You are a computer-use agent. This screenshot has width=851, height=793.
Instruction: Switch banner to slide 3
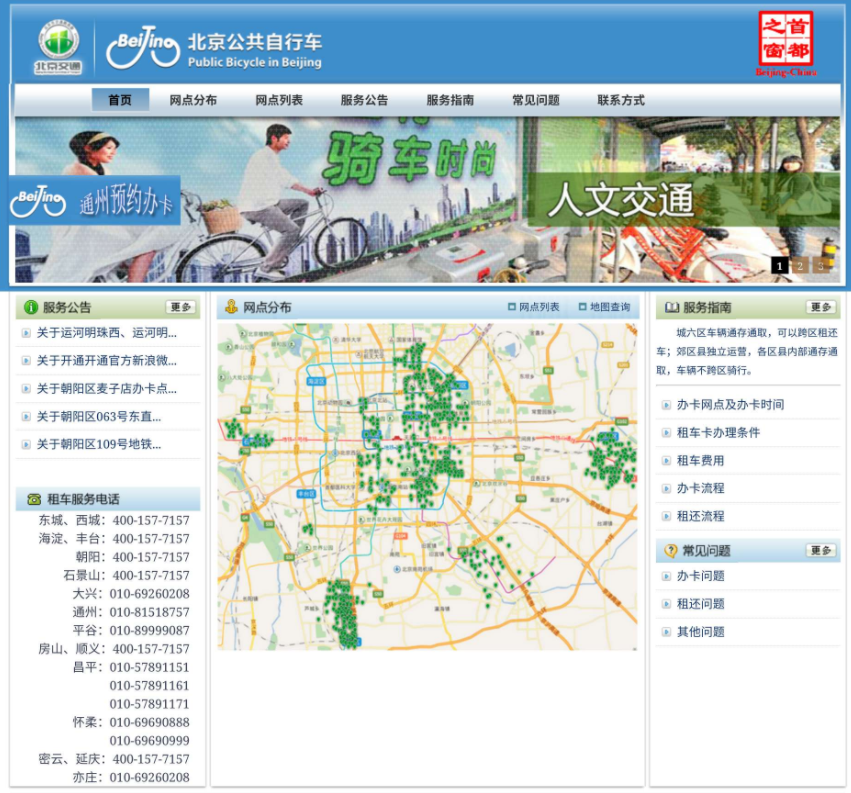[821, 265]
